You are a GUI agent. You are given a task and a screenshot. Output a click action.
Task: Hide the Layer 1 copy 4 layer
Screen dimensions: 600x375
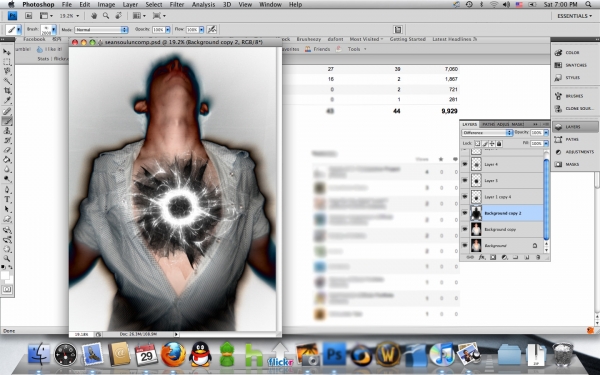click(465, 197)
